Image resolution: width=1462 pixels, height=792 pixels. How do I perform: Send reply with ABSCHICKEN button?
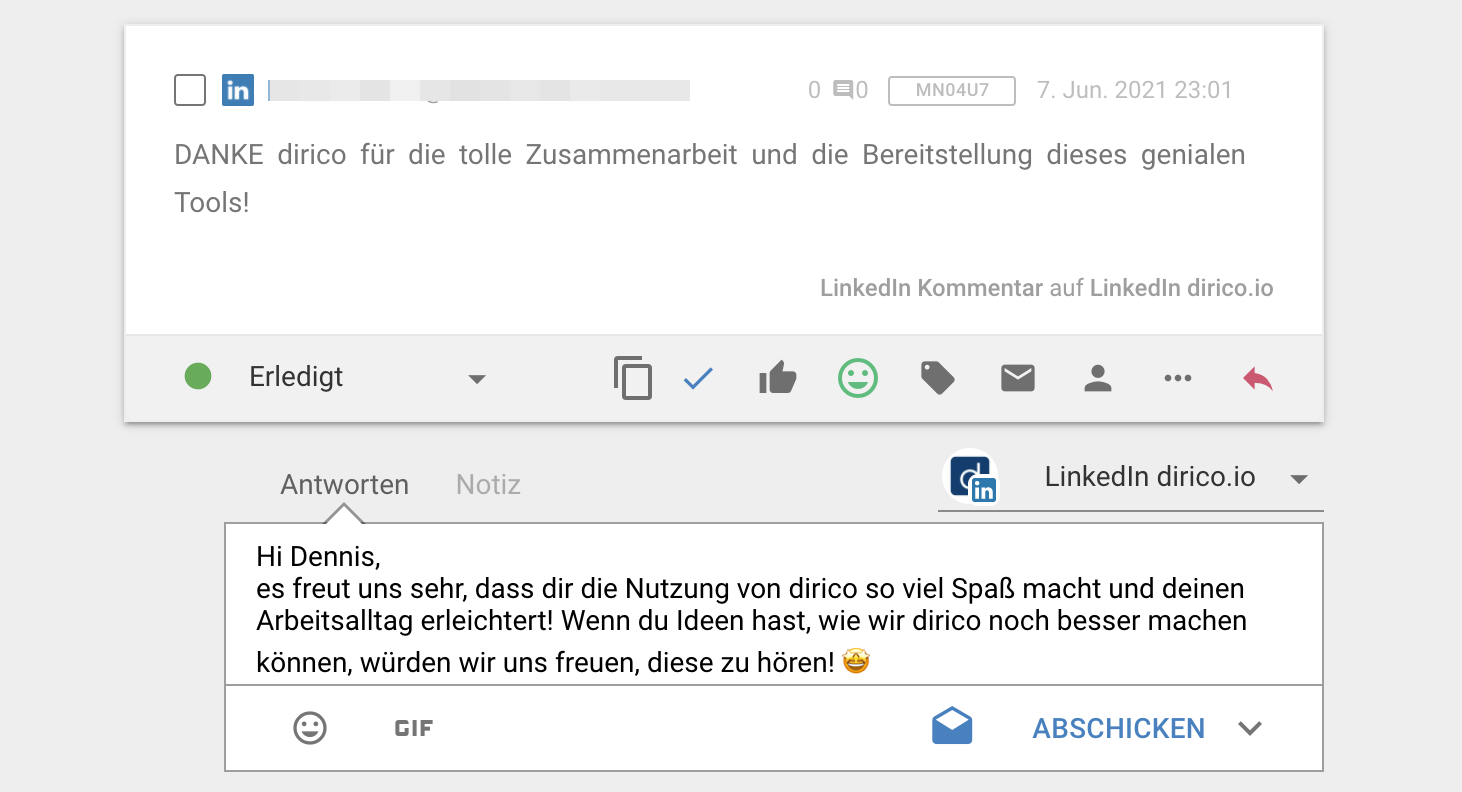click(x=1118, y=728)
